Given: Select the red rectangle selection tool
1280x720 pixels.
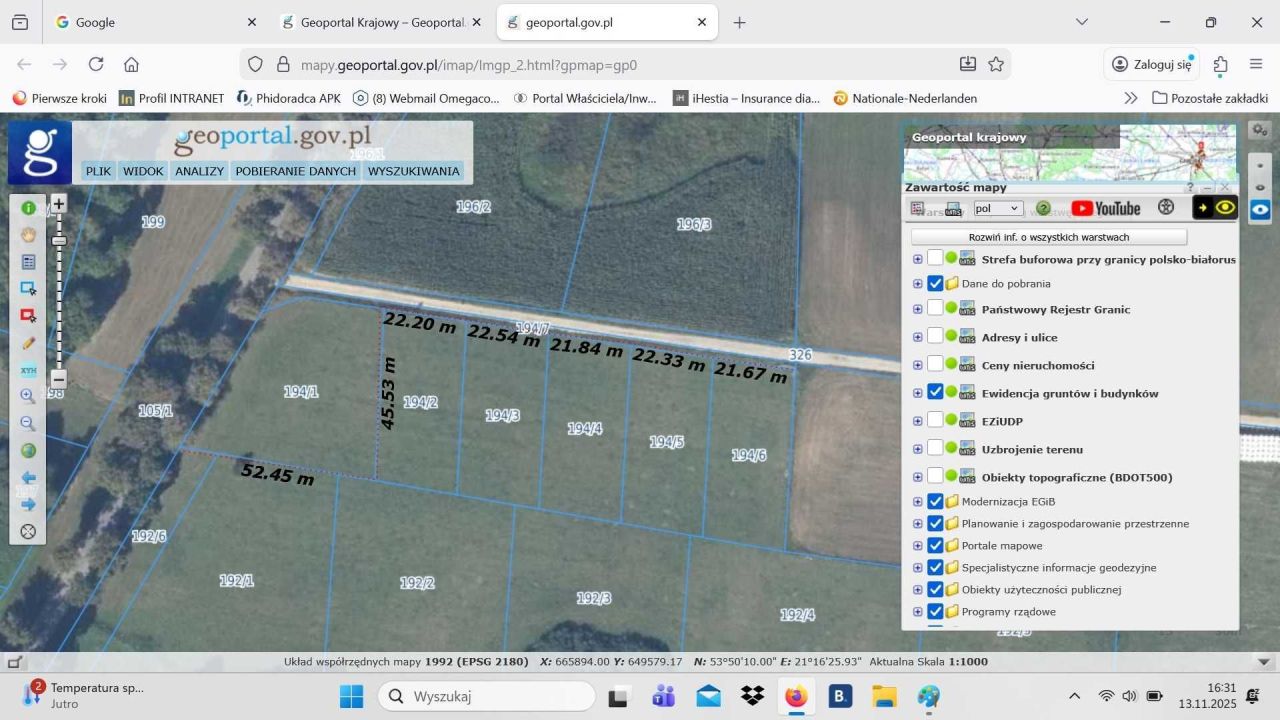Looking at the screenshot, I should [28, 315].
